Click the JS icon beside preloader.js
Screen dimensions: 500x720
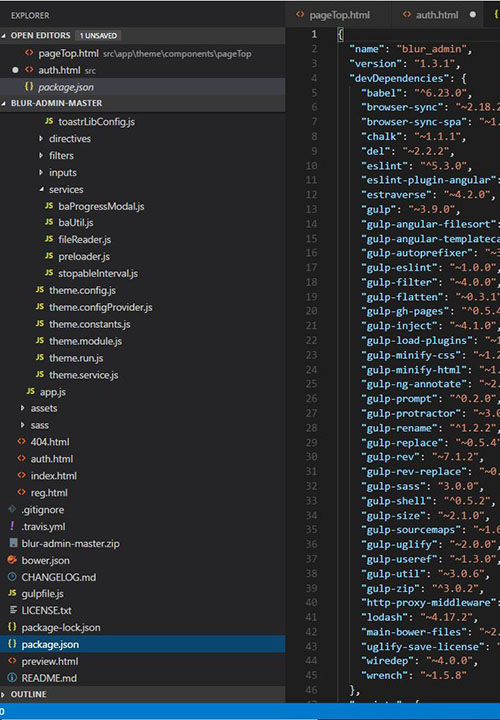point(49,256)
